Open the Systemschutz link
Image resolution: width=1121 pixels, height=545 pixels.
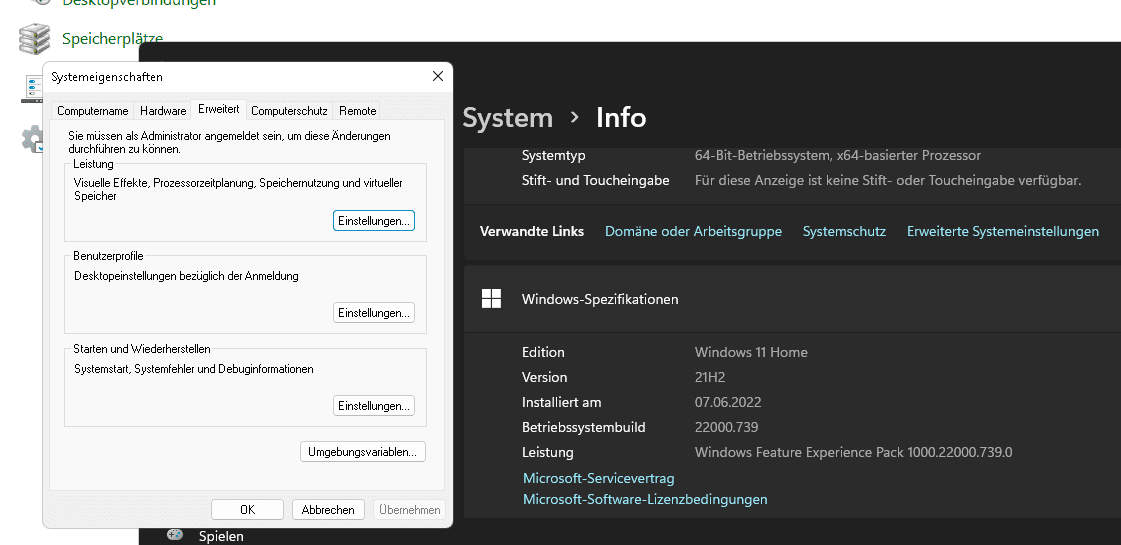click(x=844, y=231)
